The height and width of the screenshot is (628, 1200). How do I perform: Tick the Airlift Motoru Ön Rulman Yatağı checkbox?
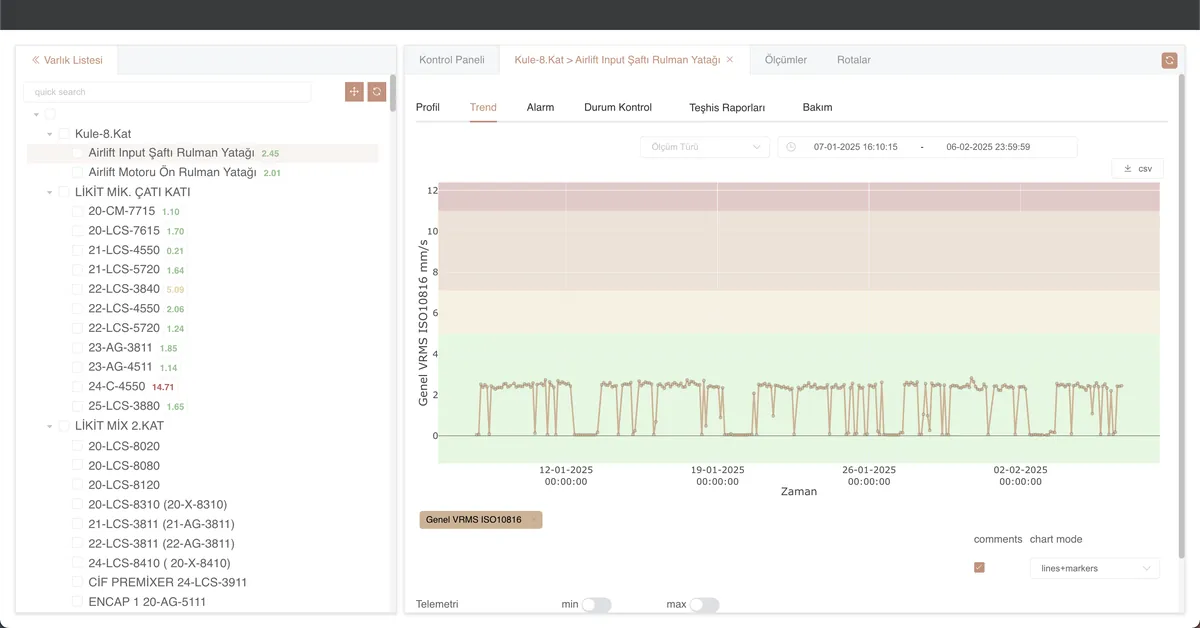(78, 172)
